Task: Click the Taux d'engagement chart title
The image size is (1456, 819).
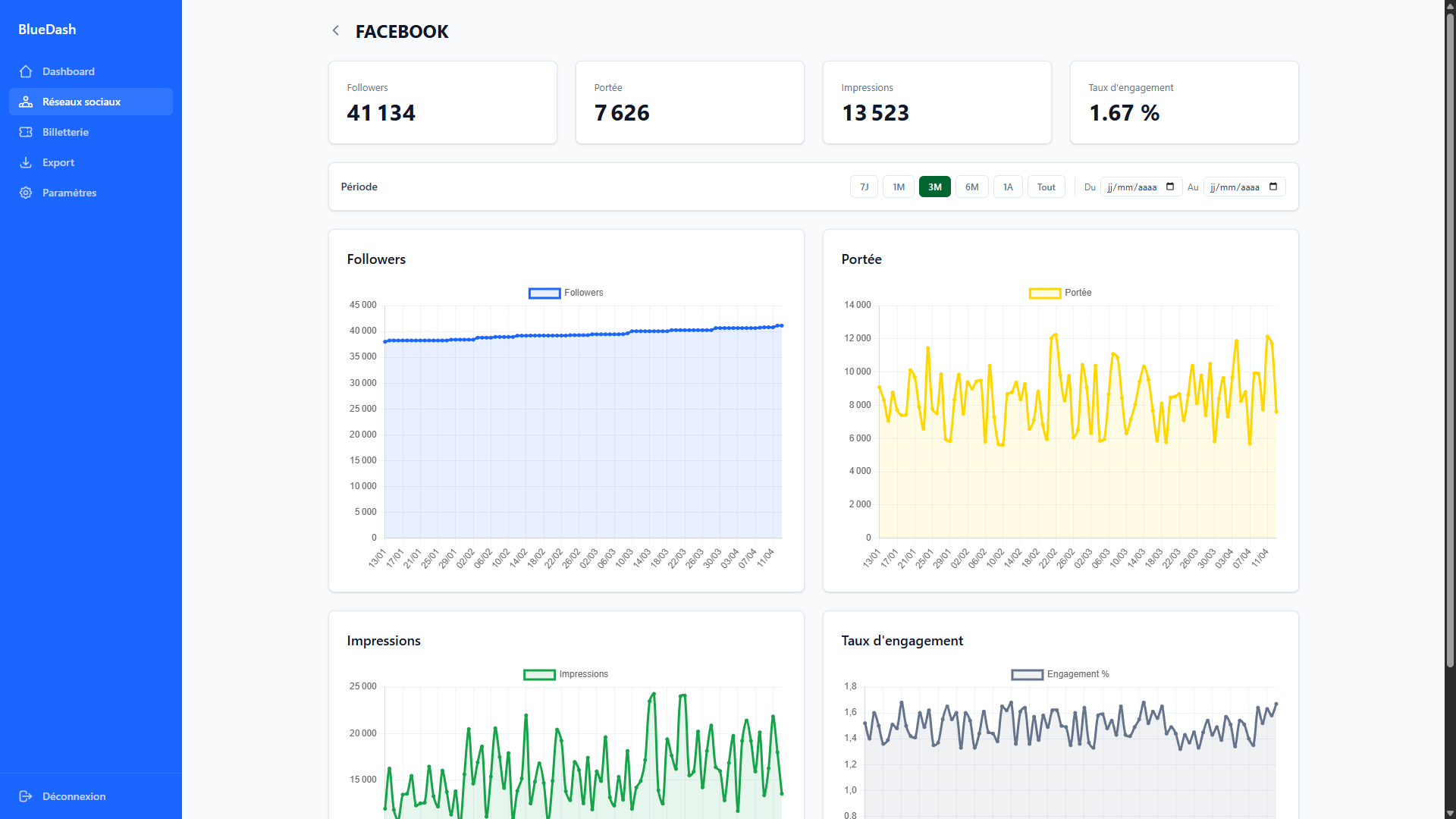Action: [902, 641]
